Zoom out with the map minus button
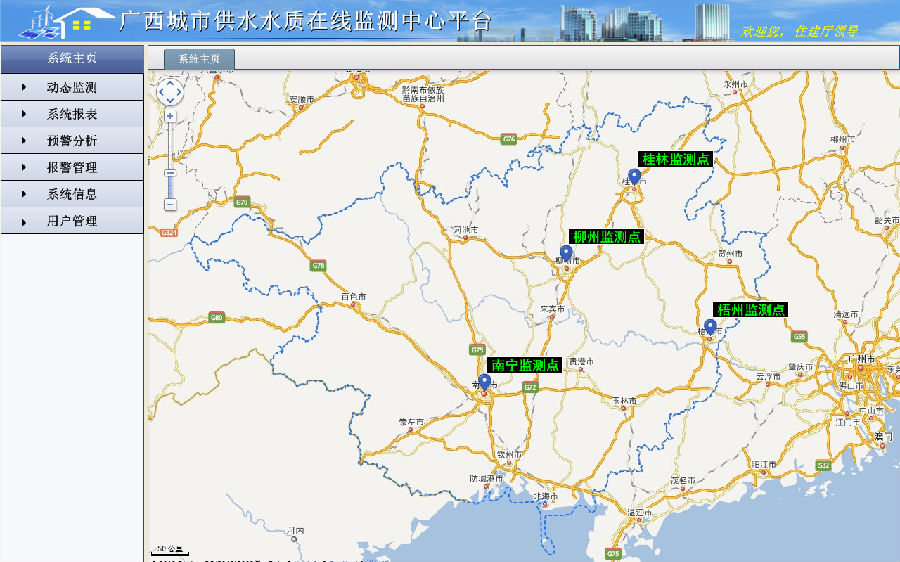 170,204
